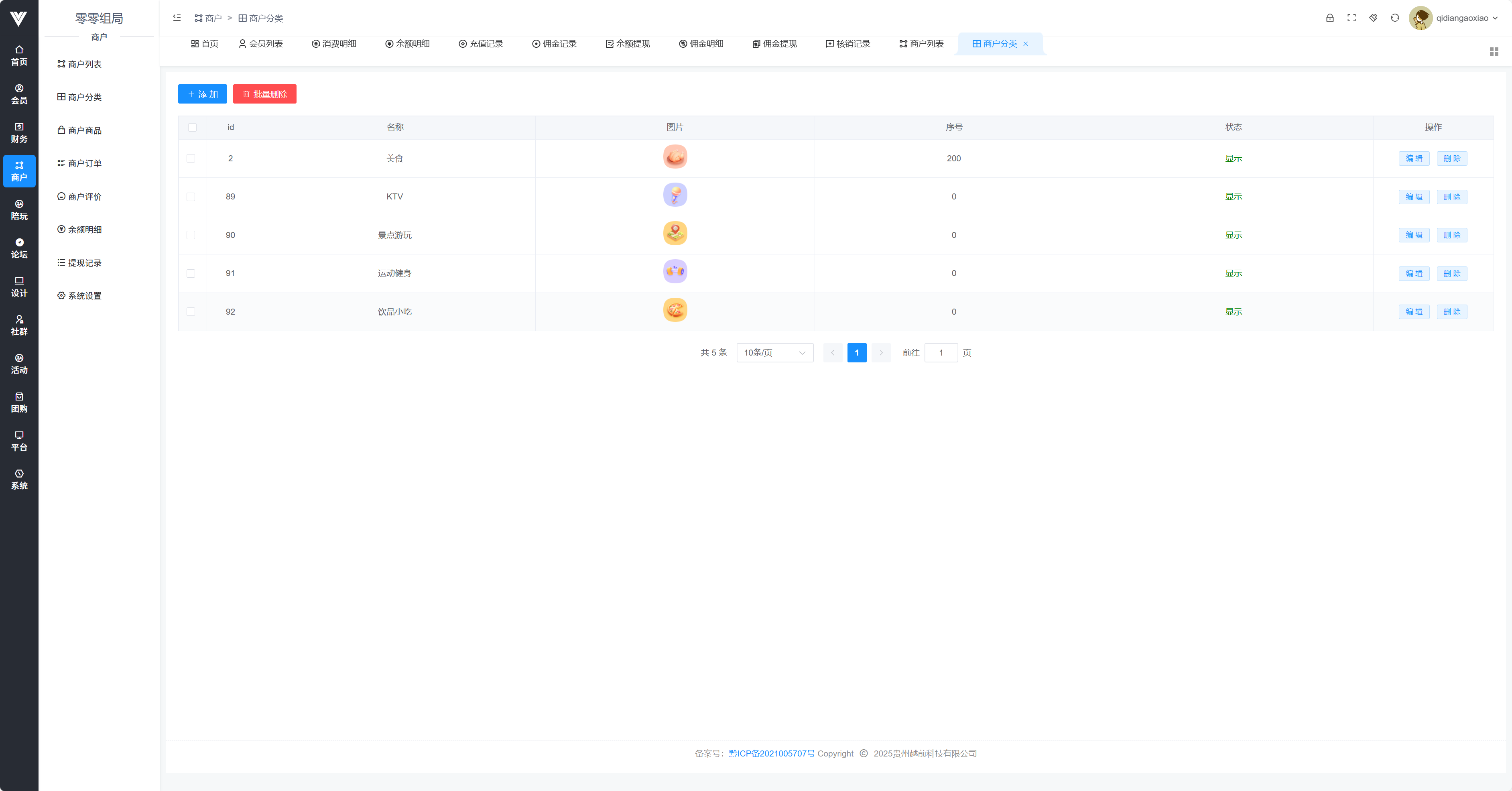
Task: Toggle fullscreen mode icon
Action: click(x=1351, y=18)
